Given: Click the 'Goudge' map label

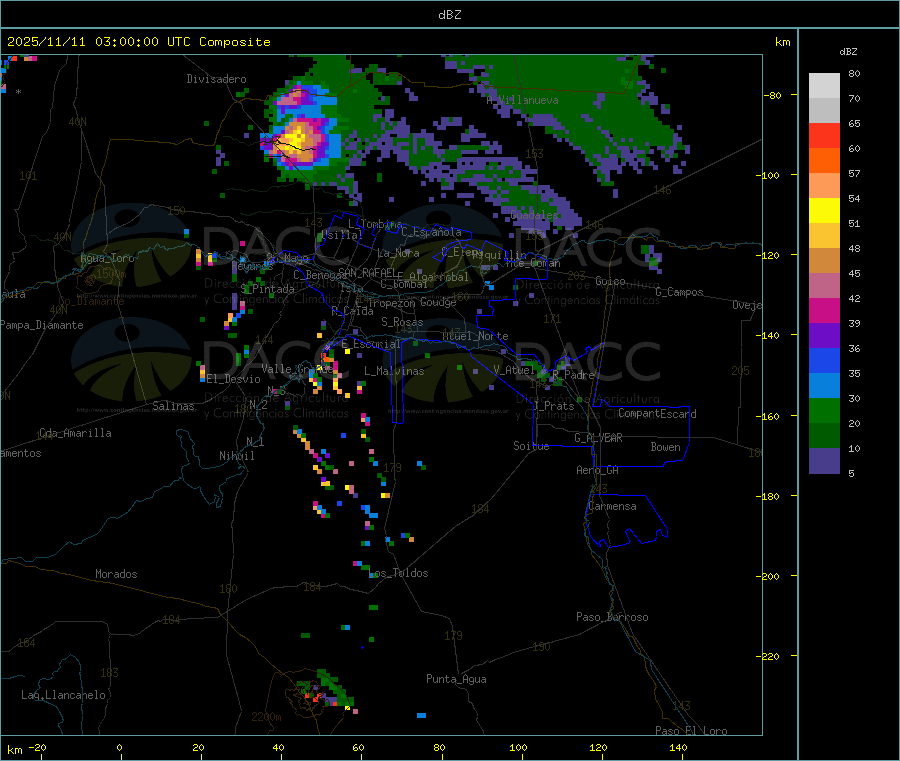Looking at the screenshot, I should [x=438, y=302].
